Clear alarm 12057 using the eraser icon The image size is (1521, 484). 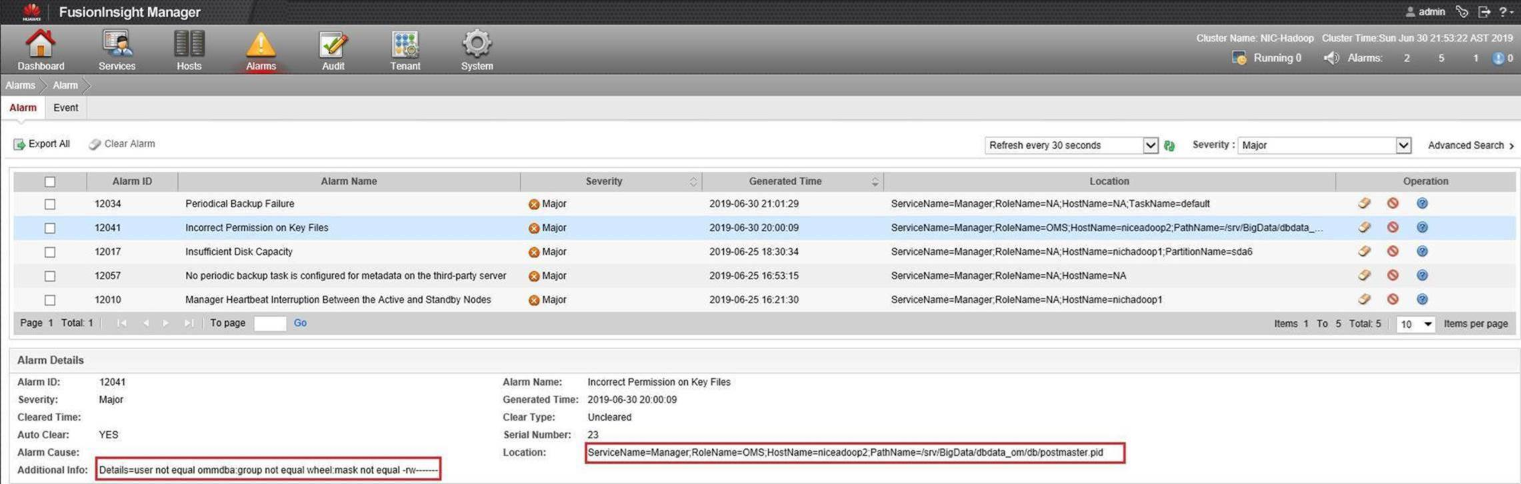coord(1364,275)
